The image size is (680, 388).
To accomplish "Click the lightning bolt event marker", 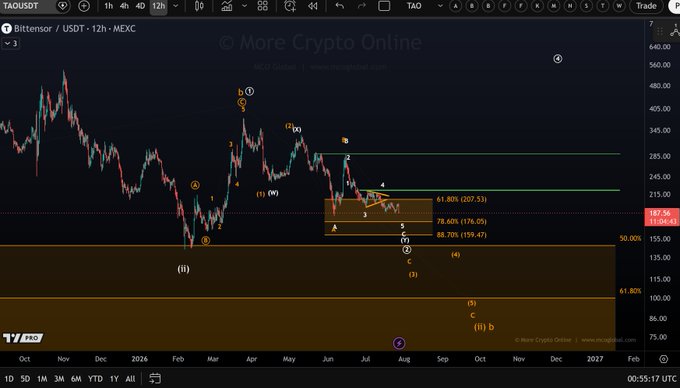I will pos(399,343).
